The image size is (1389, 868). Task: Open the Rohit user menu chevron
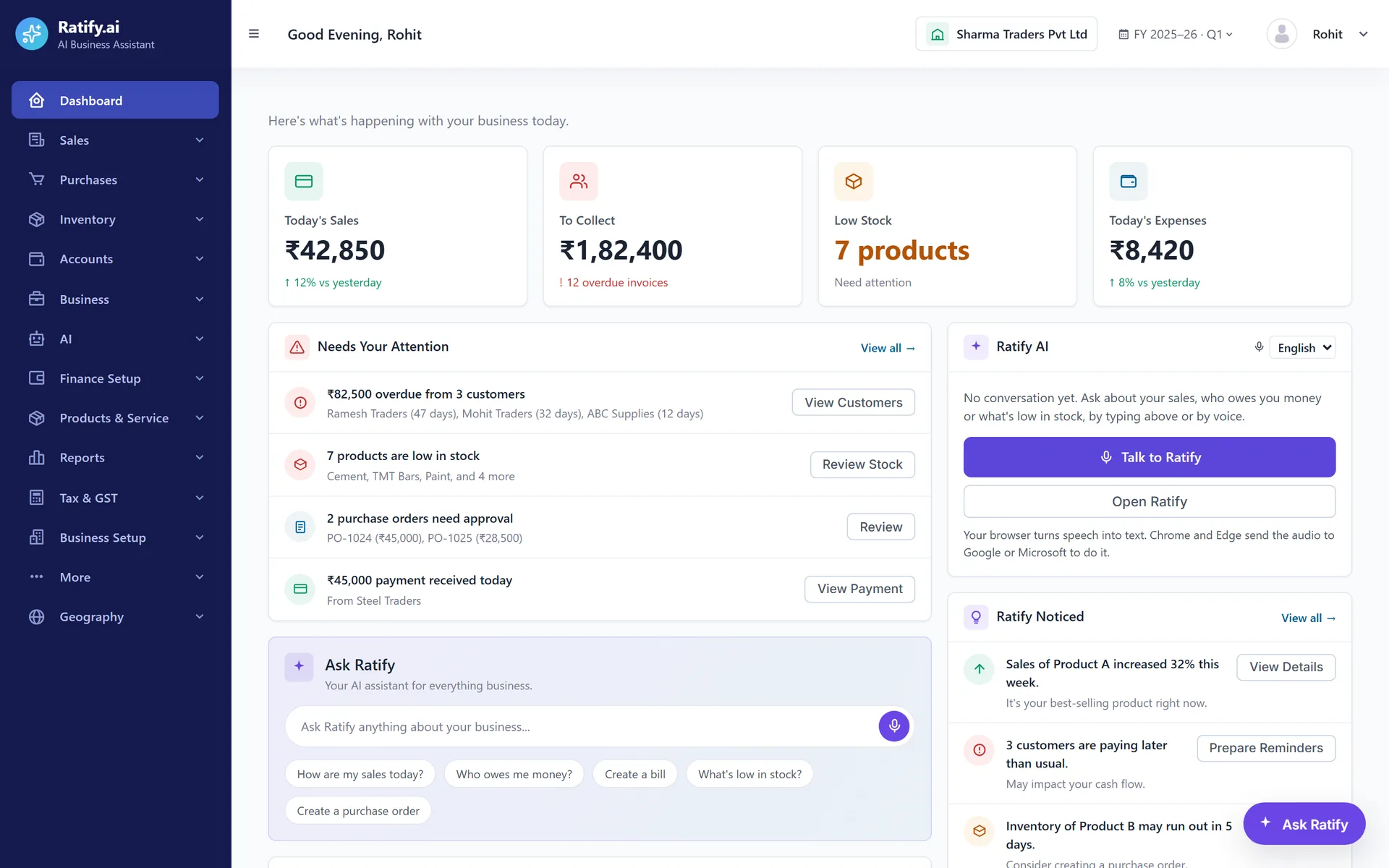tap(1364, 34)
